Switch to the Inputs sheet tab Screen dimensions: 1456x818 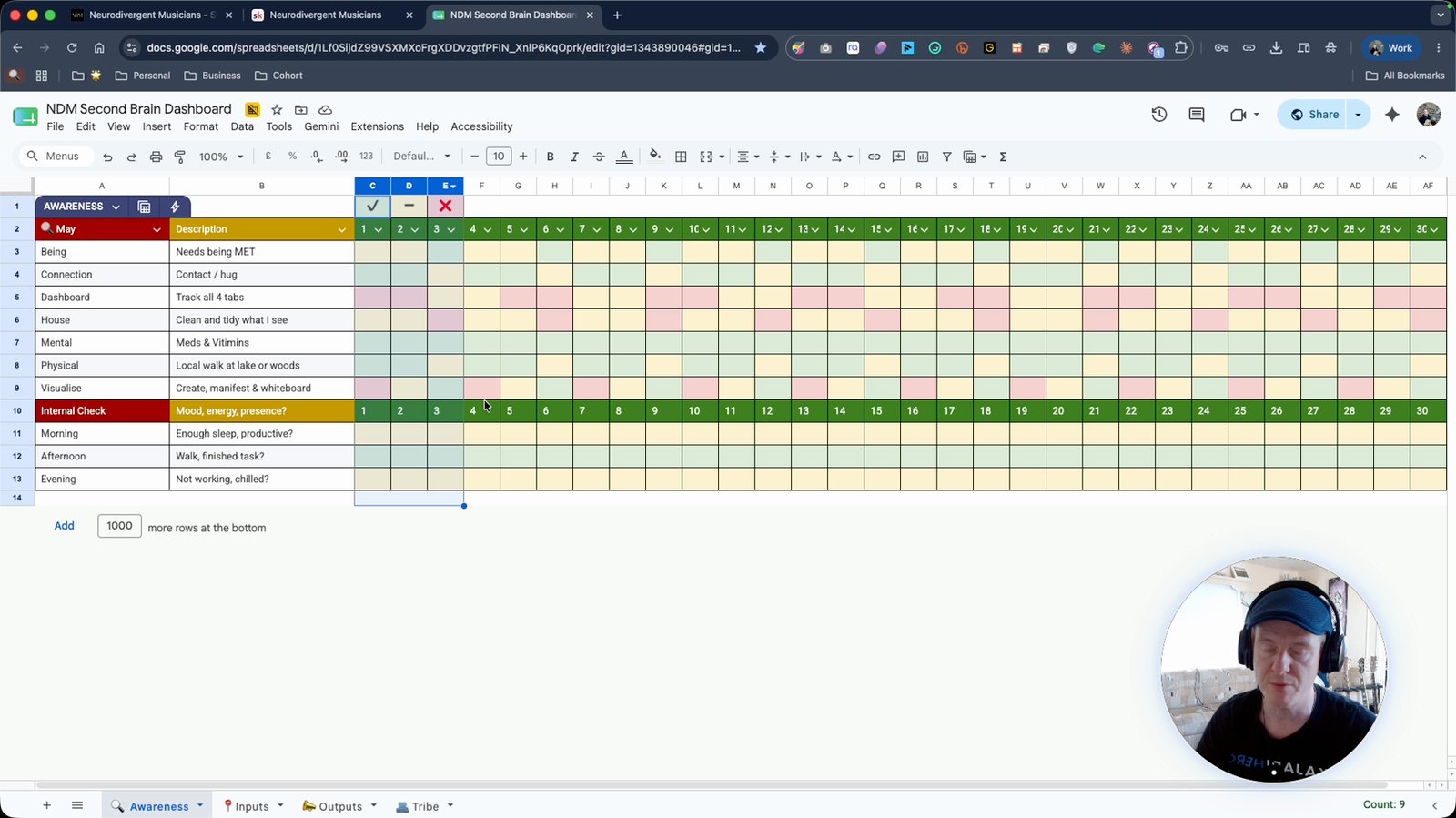point(252,806)
